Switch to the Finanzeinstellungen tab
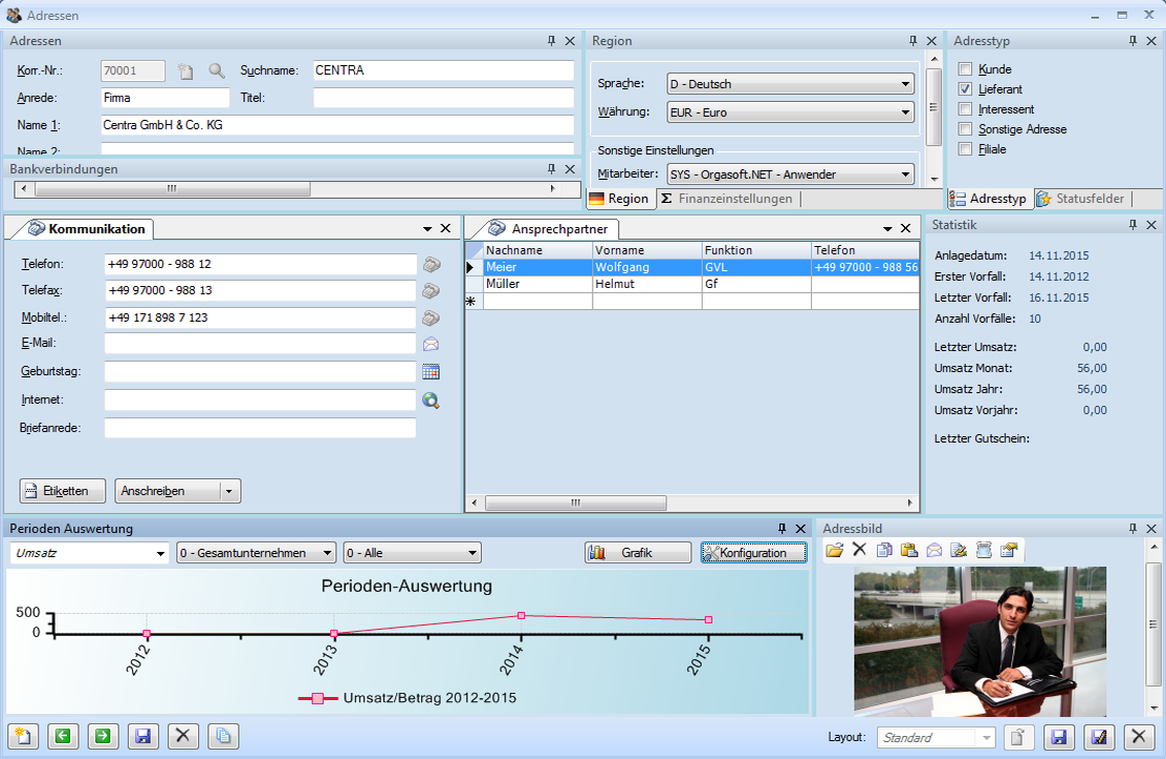Screen dimensions: 1166x759 727,199
